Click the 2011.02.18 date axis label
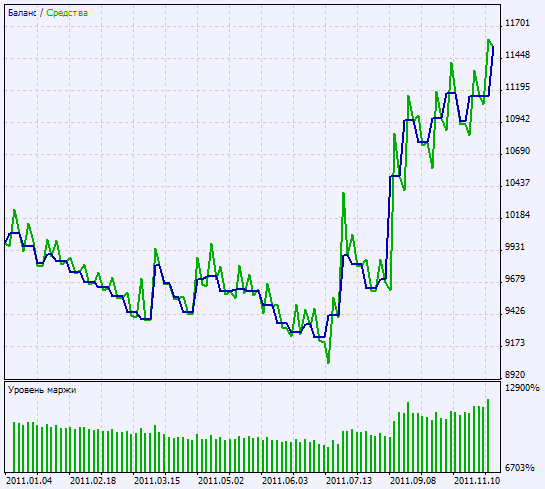545x489 pixels. click(93, 481)
